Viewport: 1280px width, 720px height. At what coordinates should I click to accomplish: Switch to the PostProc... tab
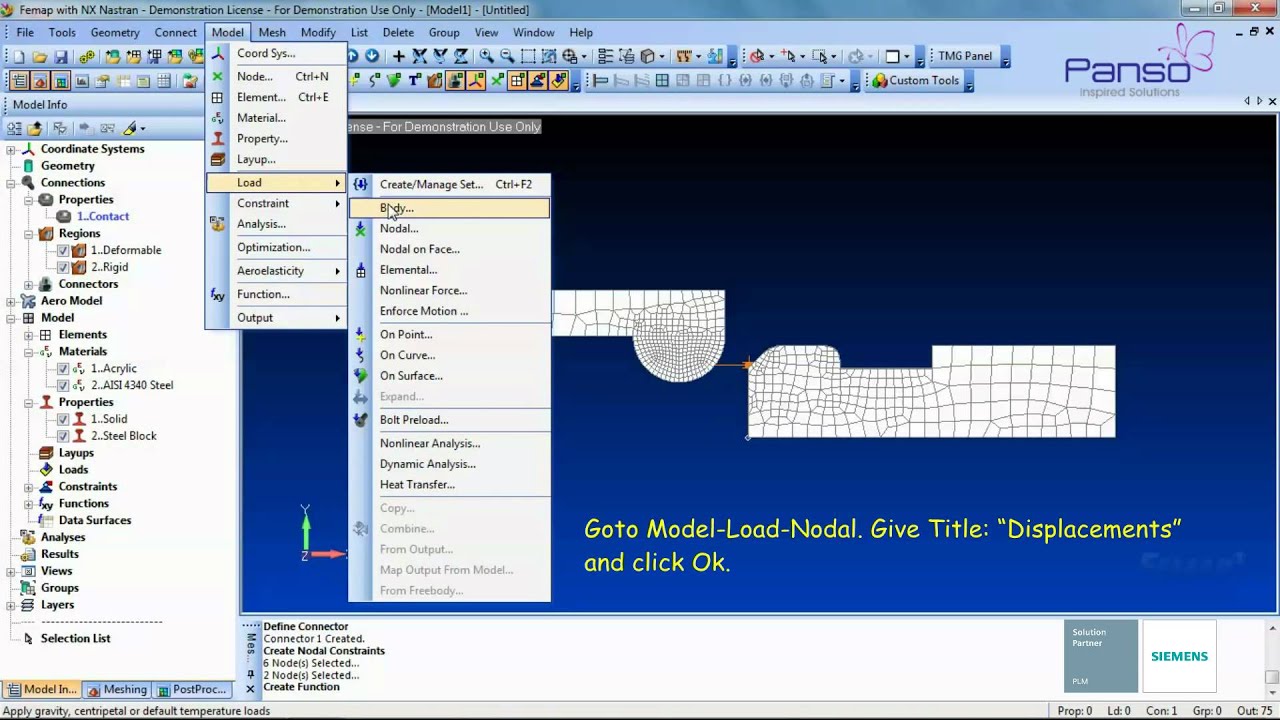click(191, 689)
